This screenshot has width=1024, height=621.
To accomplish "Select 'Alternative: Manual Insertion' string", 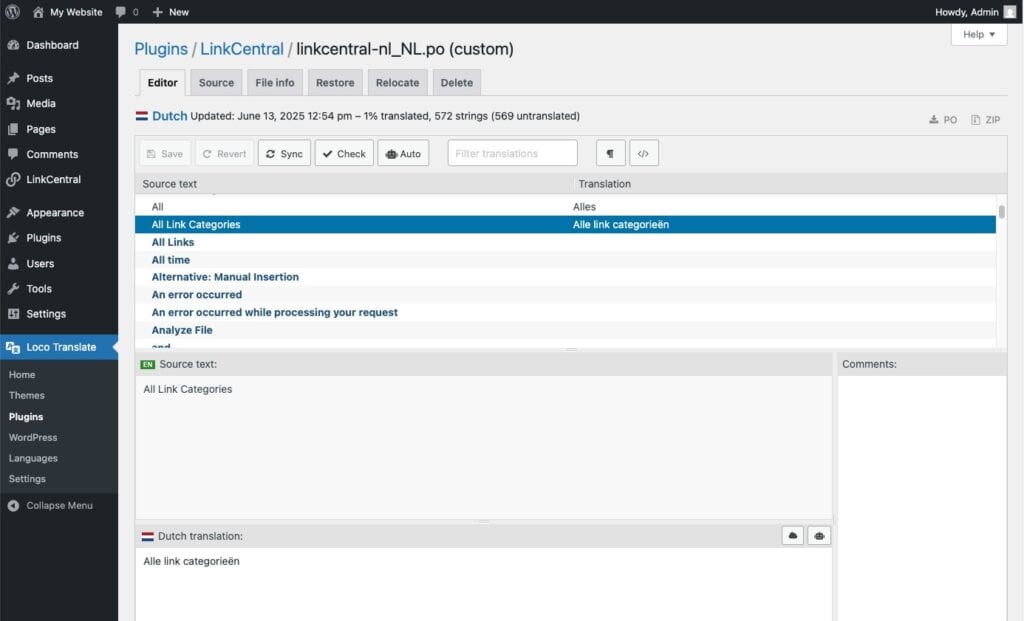I will coord(566,277).
